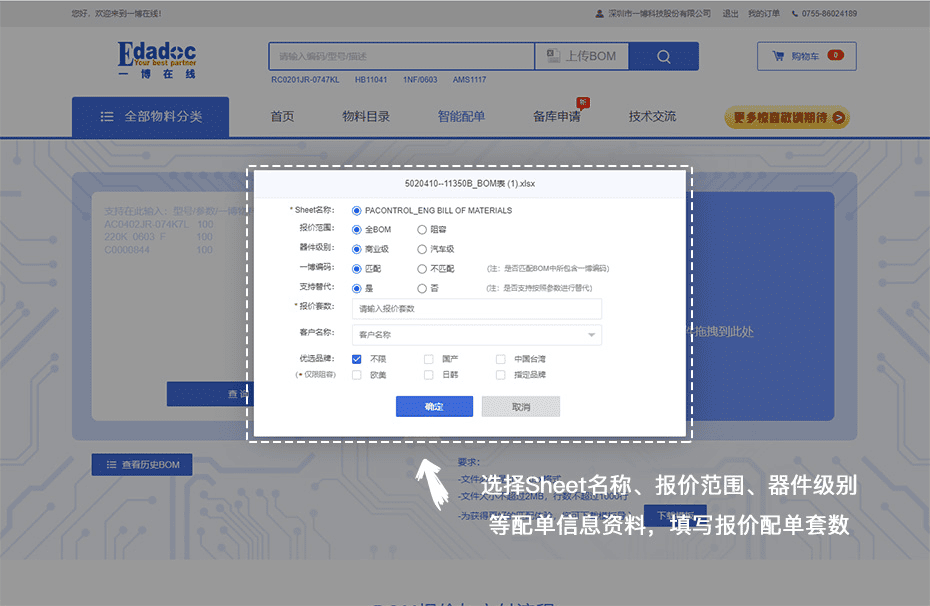Click the 报价套数 input field
The image size is (930, 606).
(477, 309)
